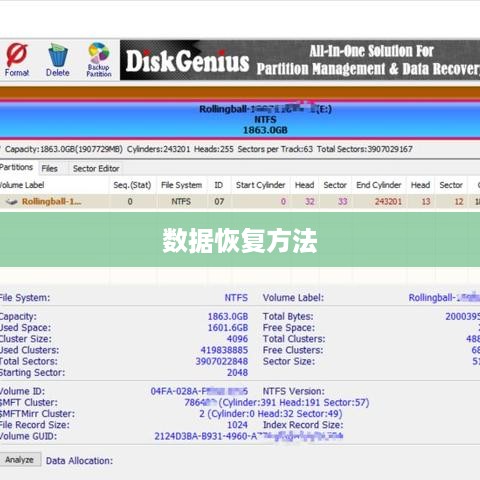The image size is (480, 480).
Task: Click the Analyze button
Action: click(x=20, y=460)
